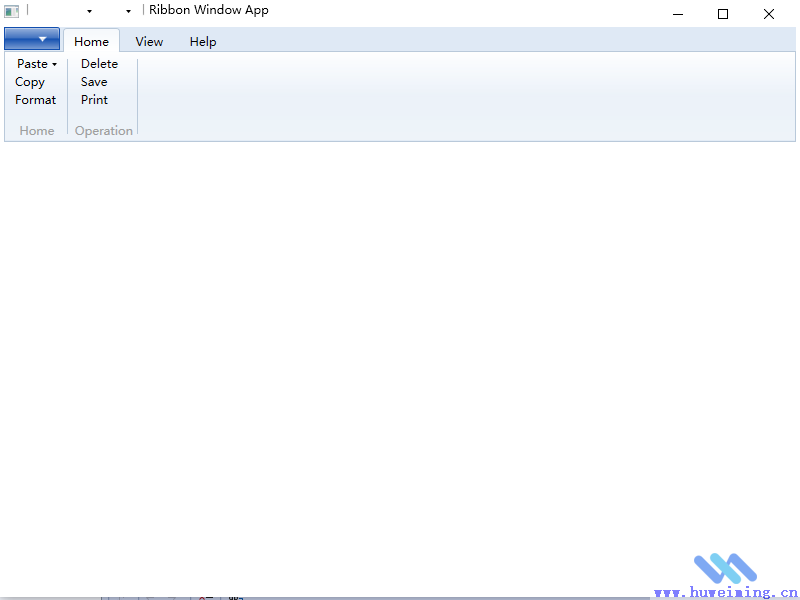Click the Delete button in Operation group
The width and height of the screenshot is (800, 600).
[x=99, y=64]
